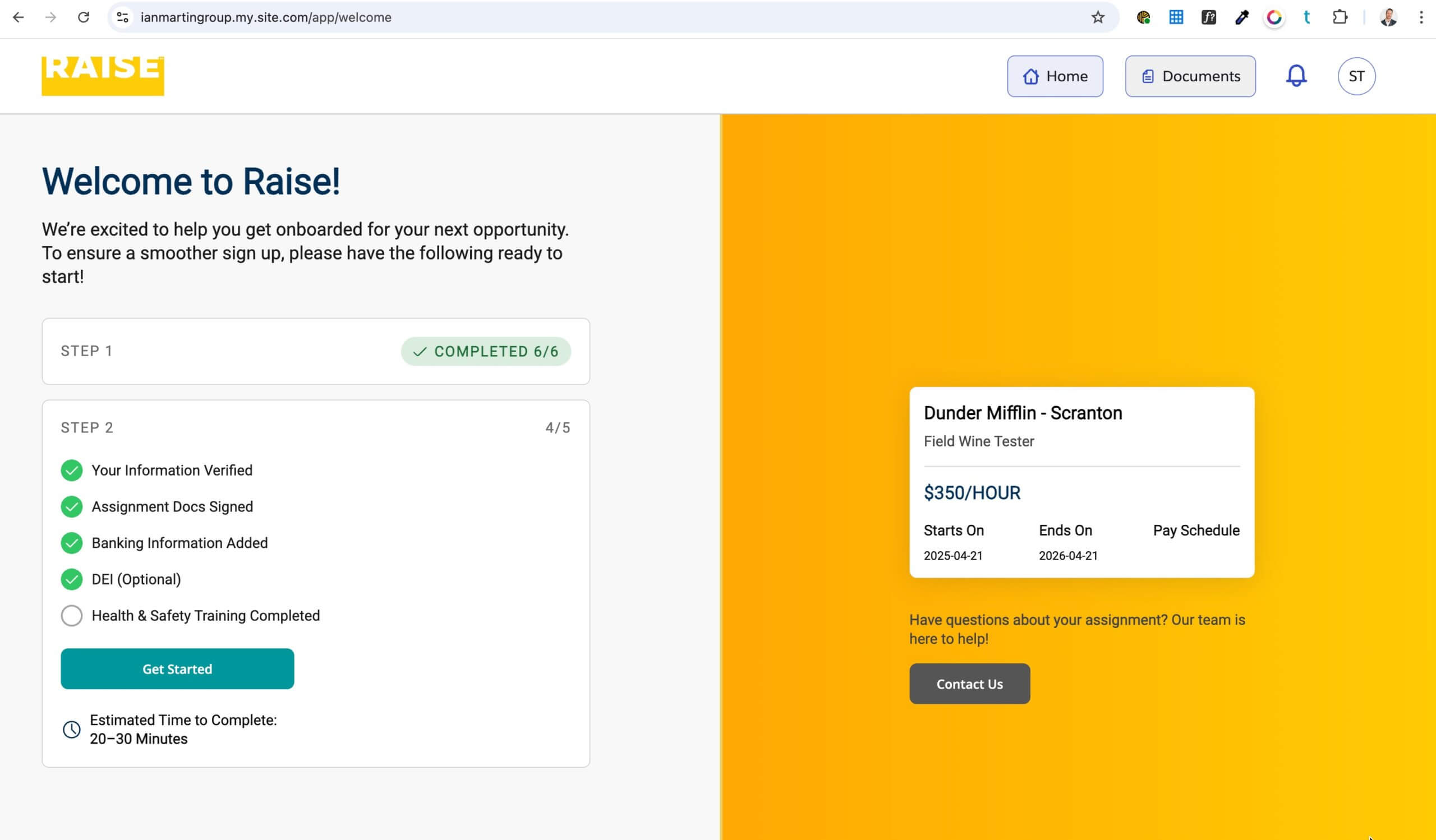Open the Chrome profile picture menu
1436x840 pixels.
pyautogui.click(x=1388, y=17)
